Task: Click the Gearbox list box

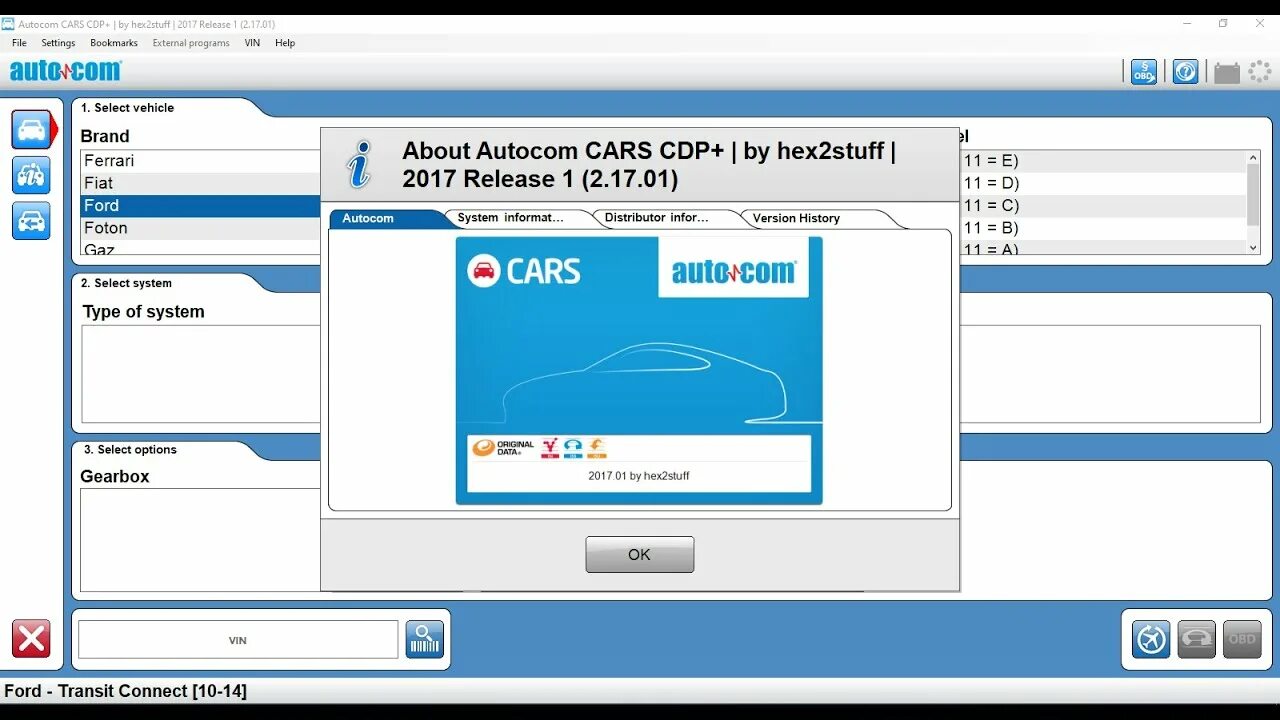Action: (201, 540)
